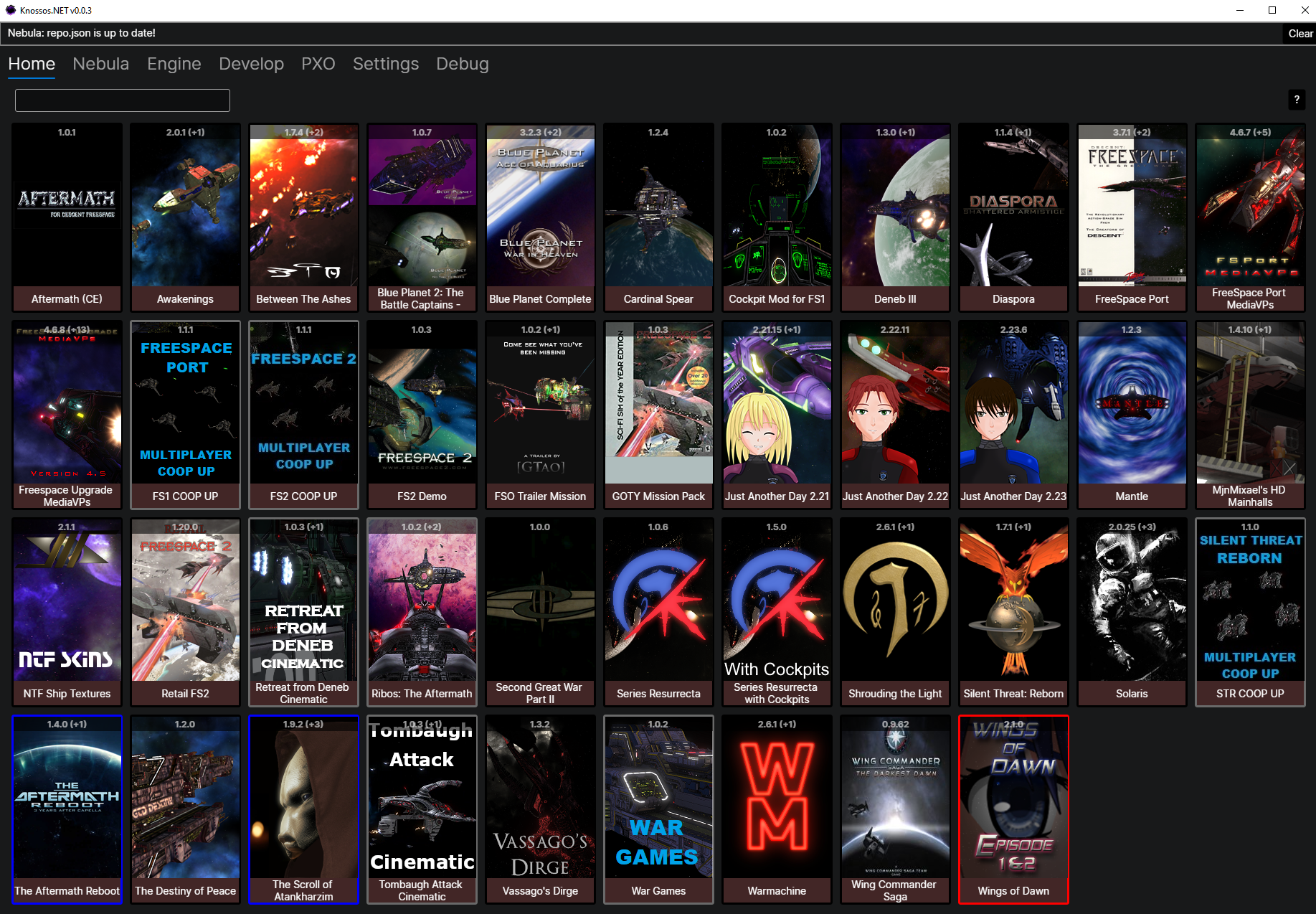
Task: Select Tombaugh Attack Cinematic mod
Action: tap(422, 809)
